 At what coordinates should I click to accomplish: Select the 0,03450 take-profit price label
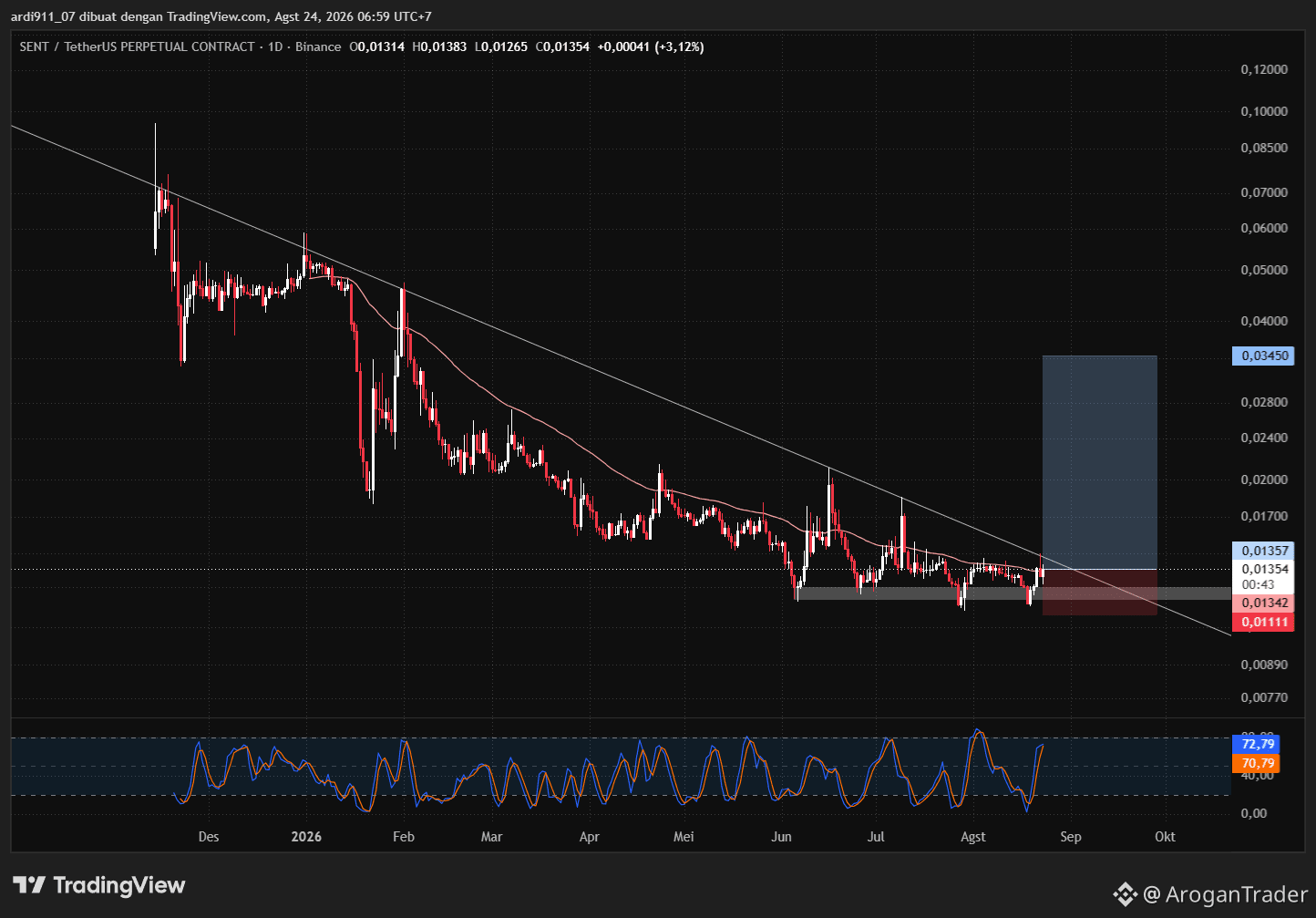tap(1261, 356)
